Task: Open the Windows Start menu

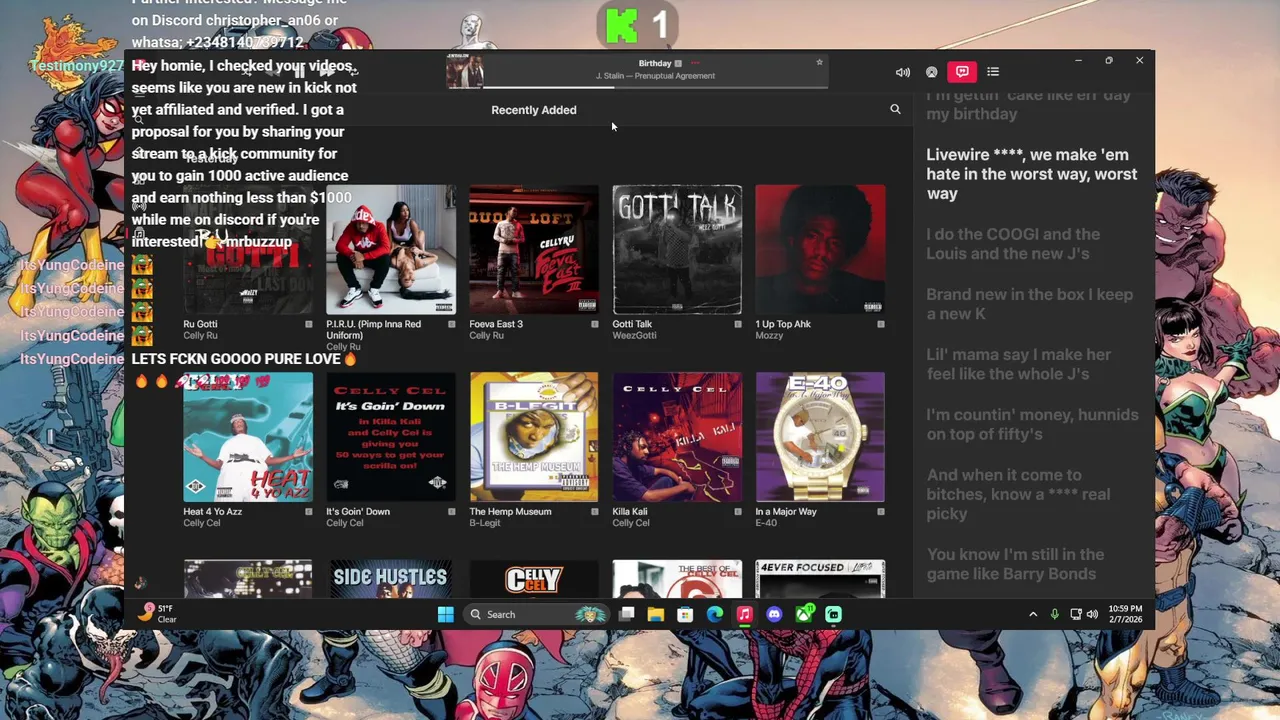Action: tap(445, 614)
